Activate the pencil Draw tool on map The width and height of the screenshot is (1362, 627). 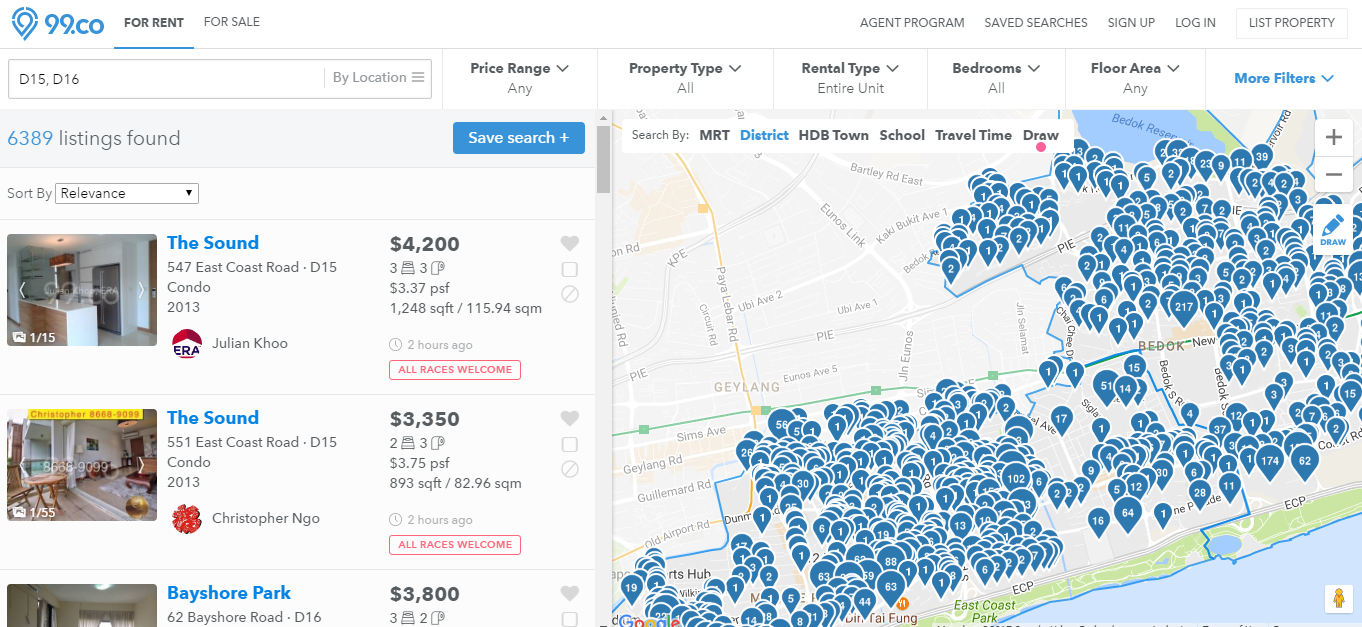[x=1333, y=228]
